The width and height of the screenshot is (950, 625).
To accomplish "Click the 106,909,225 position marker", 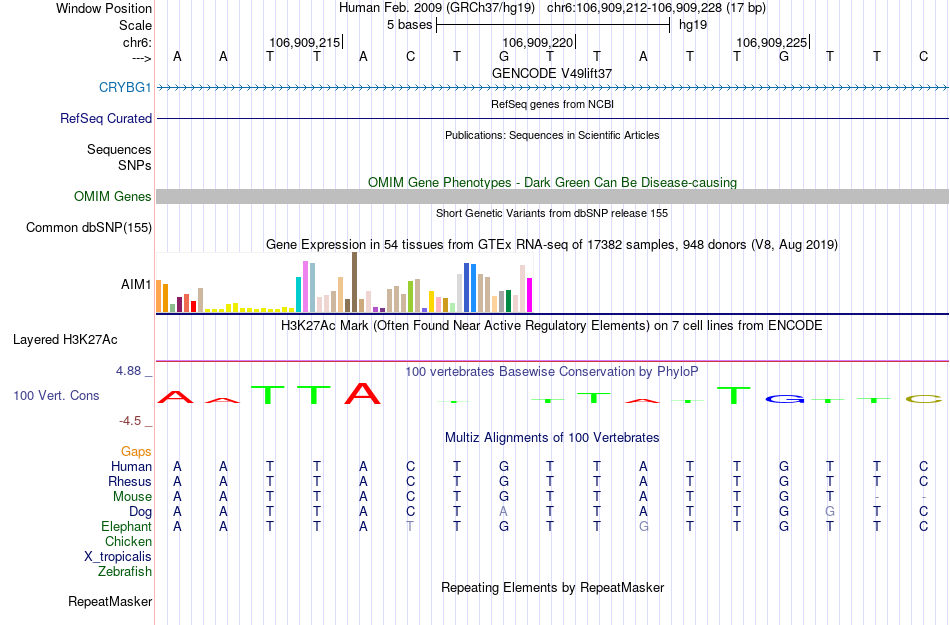I will coord(772,42).
